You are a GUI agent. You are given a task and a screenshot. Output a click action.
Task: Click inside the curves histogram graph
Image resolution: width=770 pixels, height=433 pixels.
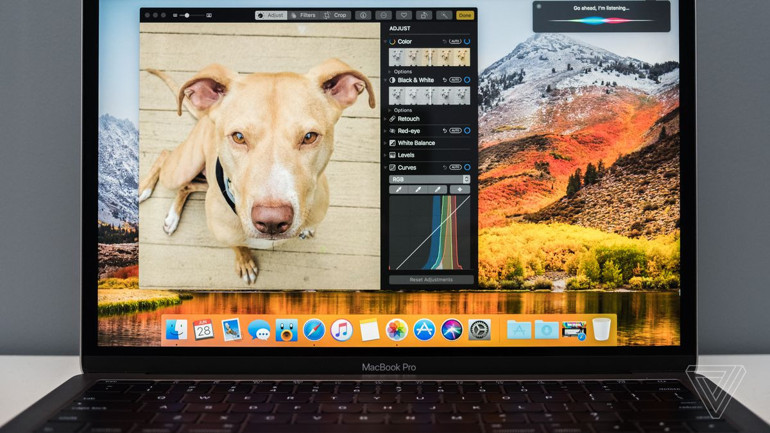[429, 232]
